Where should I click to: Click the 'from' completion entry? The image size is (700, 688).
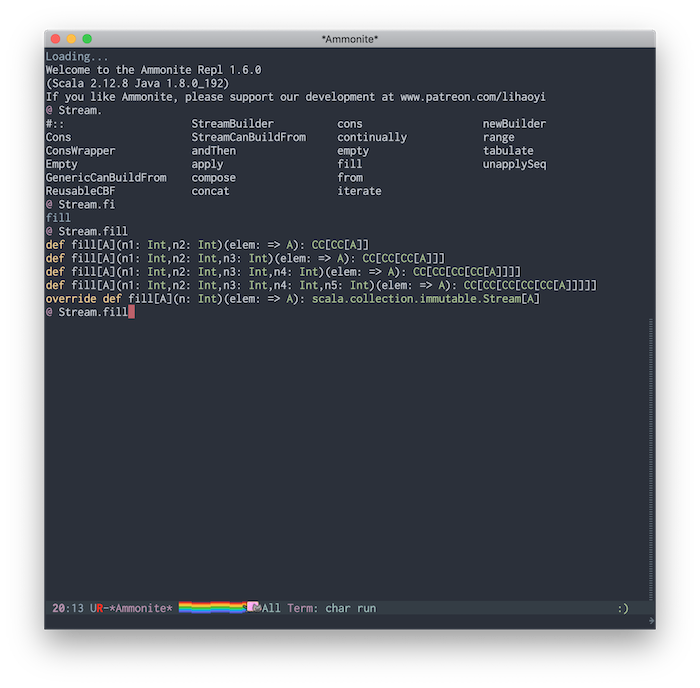(x=350, y=177)
